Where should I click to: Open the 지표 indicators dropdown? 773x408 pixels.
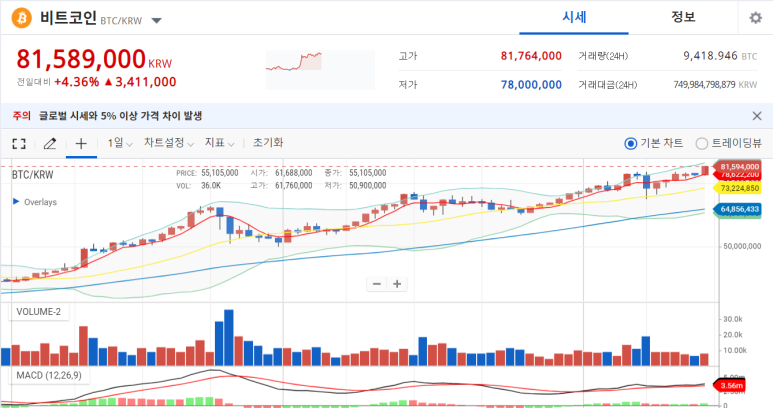(219, 143)
